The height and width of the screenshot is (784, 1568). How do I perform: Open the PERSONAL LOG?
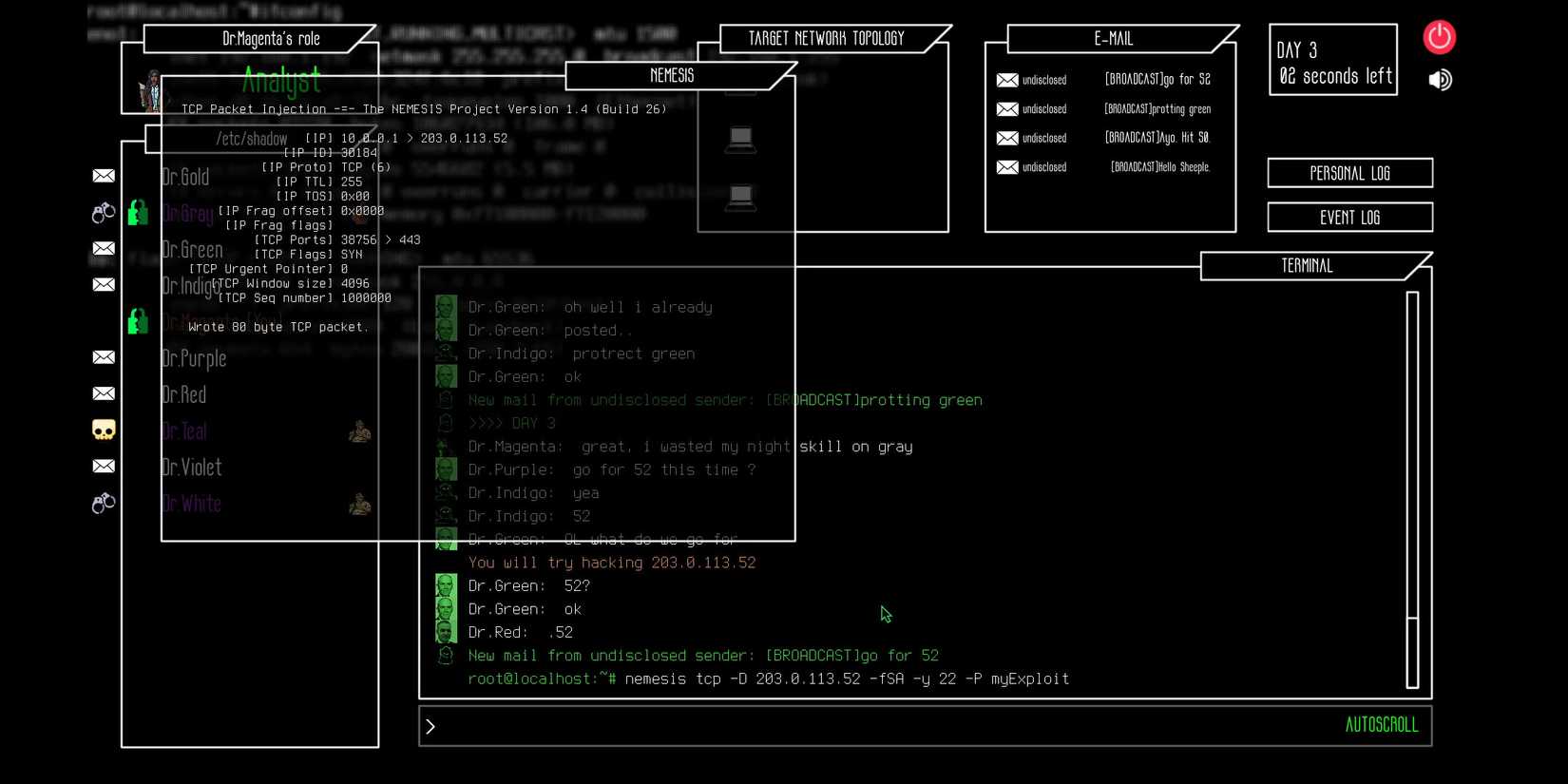[1349, 173]
